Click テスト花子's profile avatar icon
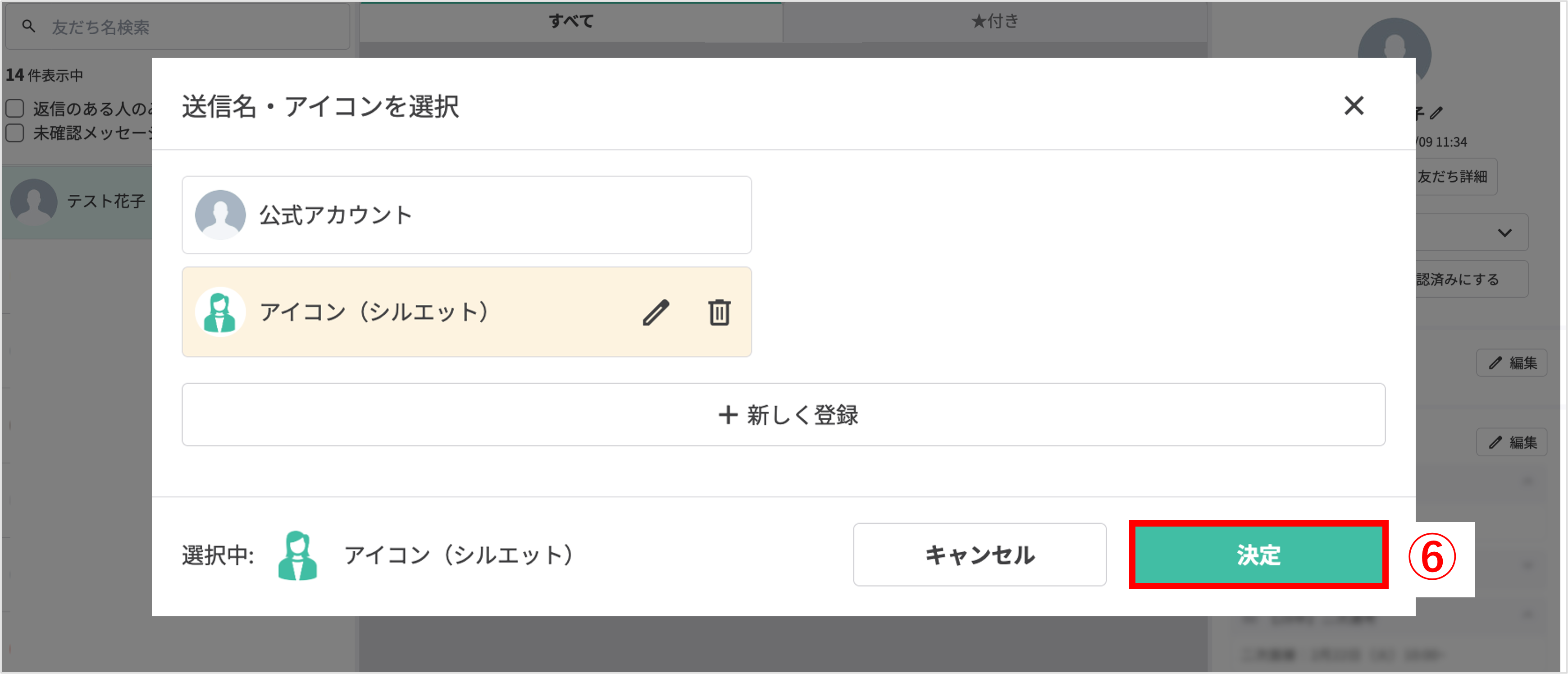1568x674 pixels. click(33, 202)
